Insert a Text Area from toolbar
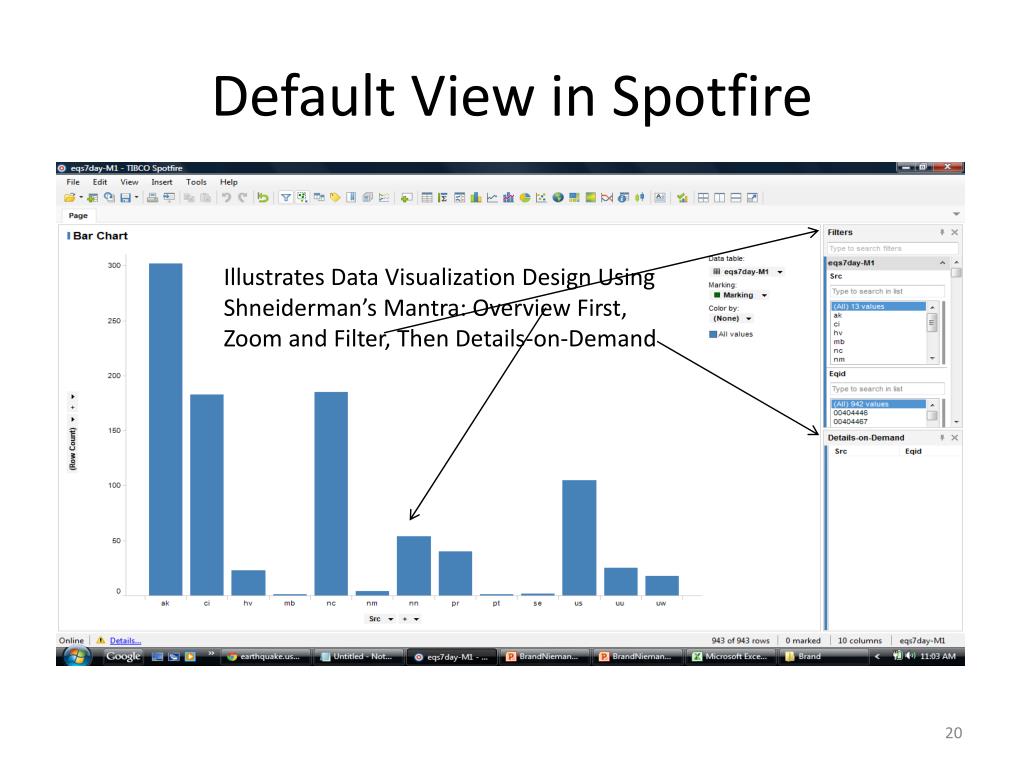Image resolution: width=1024 pixels, height=768 pixels. pos(660,197)
